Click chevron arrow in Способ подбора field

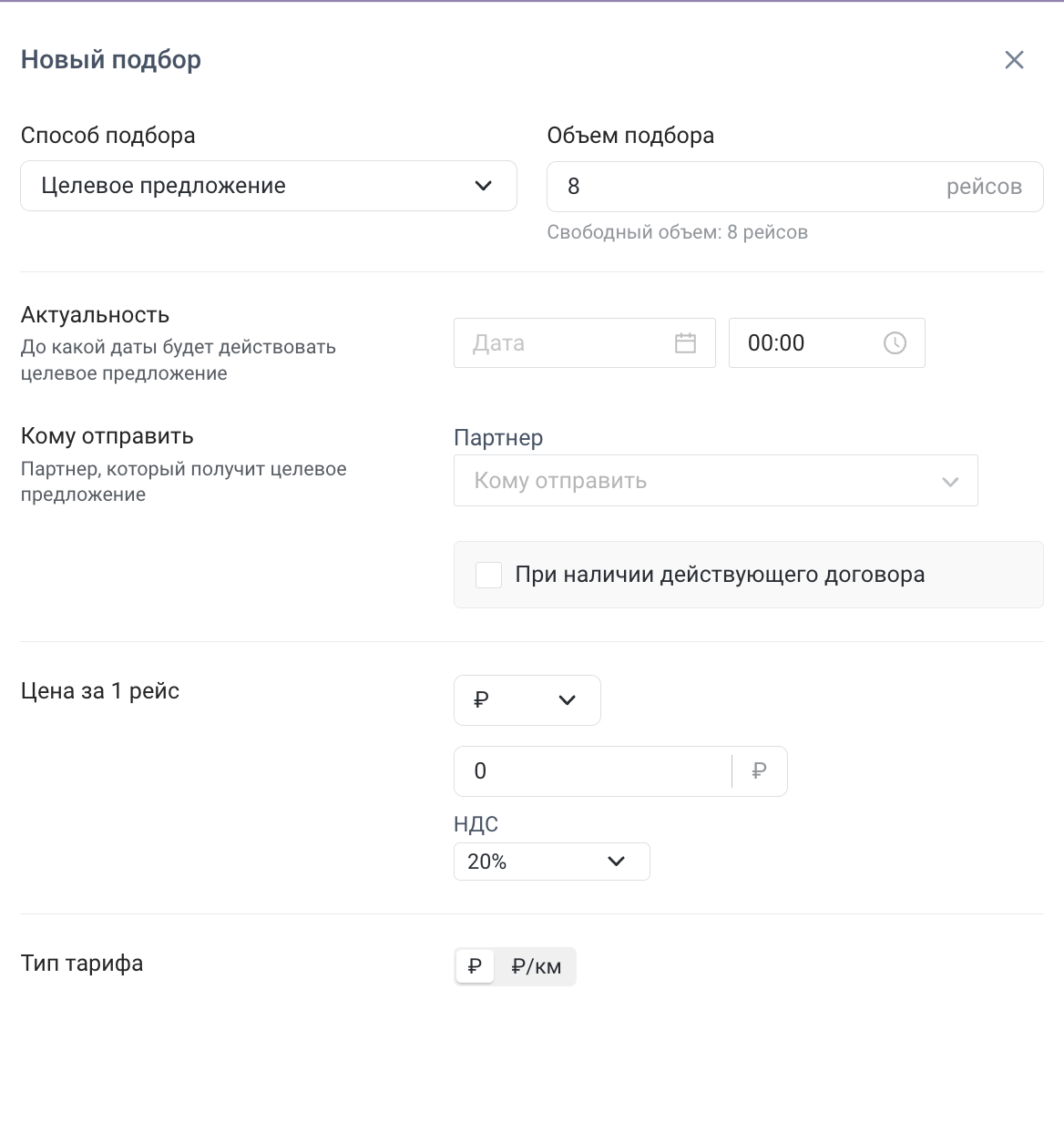coord(484,186)
